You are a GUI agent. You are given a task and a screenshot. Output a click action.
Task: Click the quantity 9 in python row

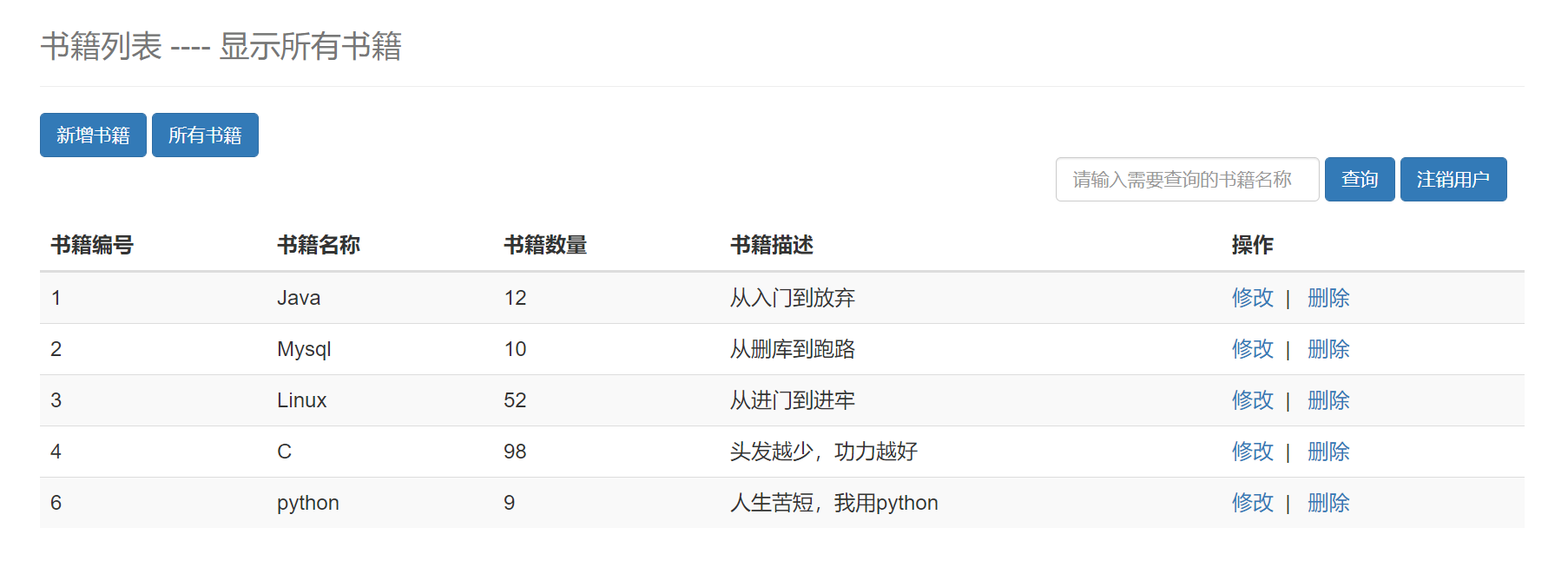pyautogui.click(x=510, y=503)
